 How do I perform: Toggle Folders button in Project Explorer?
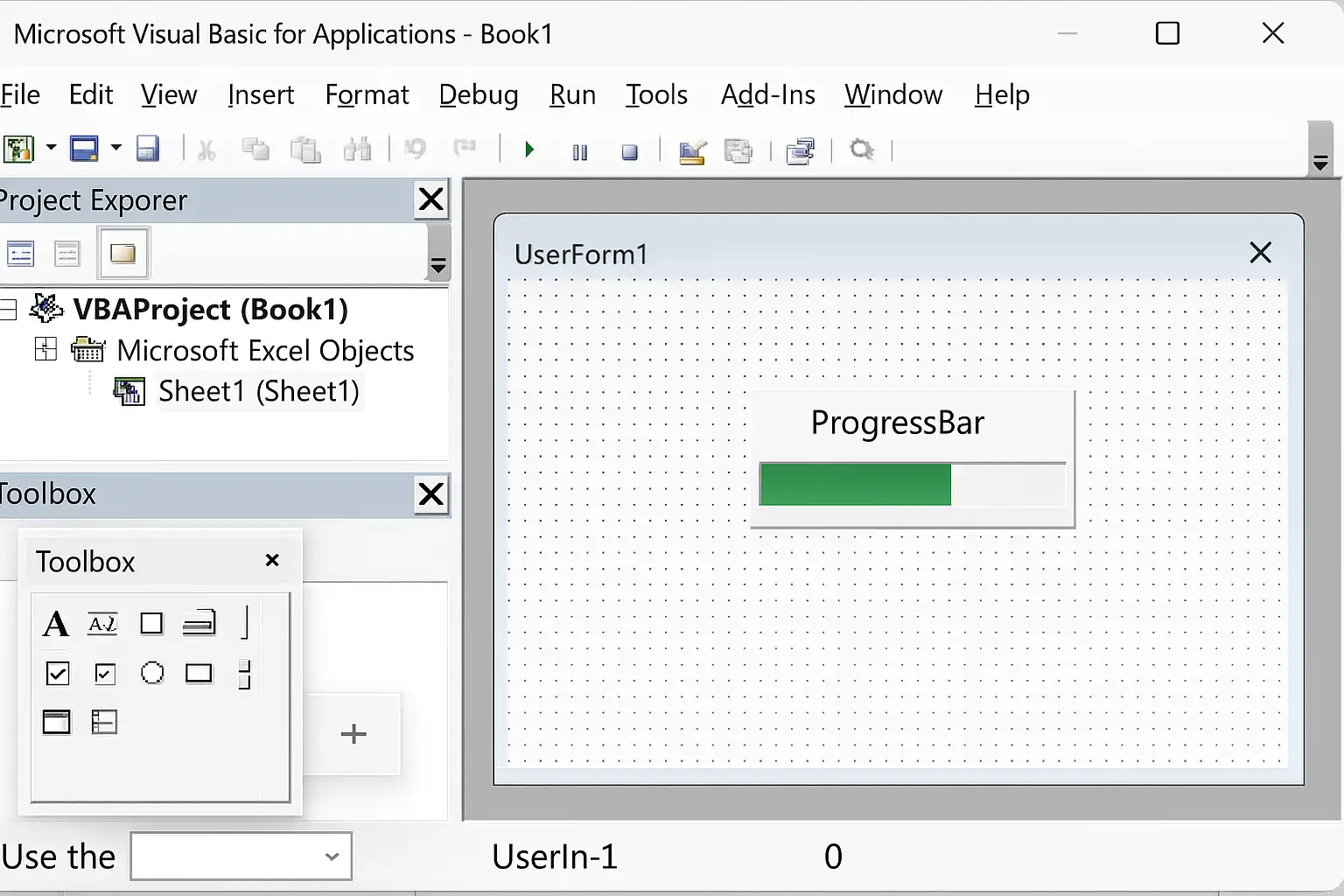tap(123, 254)
